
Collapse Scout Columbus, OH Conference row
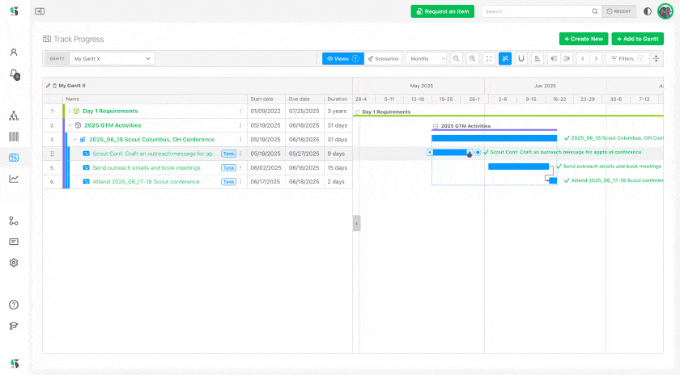pos(75,140)
